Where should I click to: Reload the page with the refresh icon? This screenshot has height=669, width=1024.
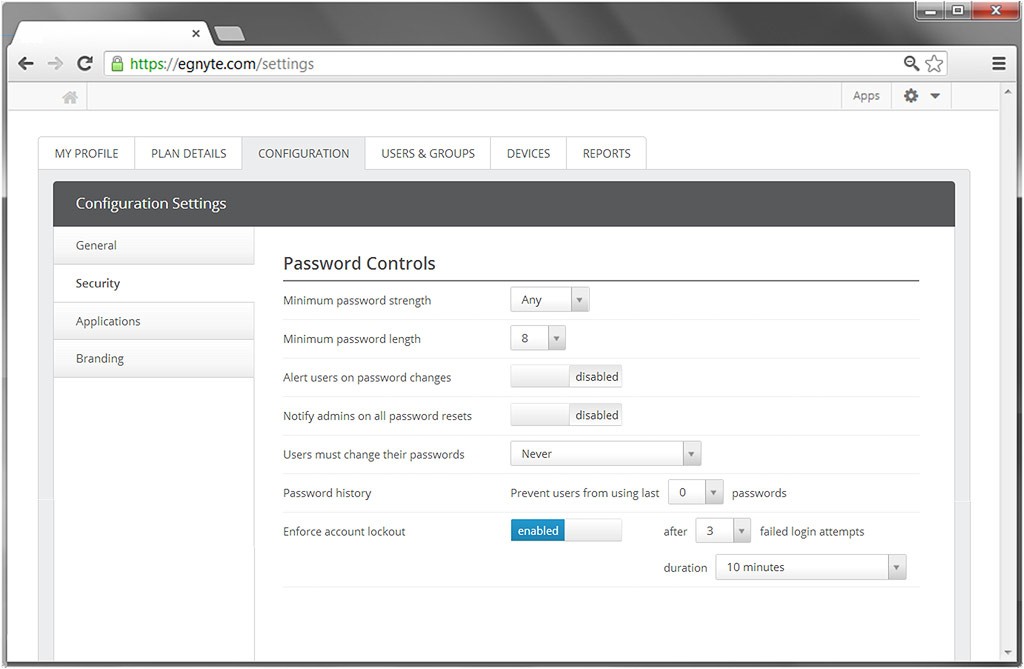point(84,63)
